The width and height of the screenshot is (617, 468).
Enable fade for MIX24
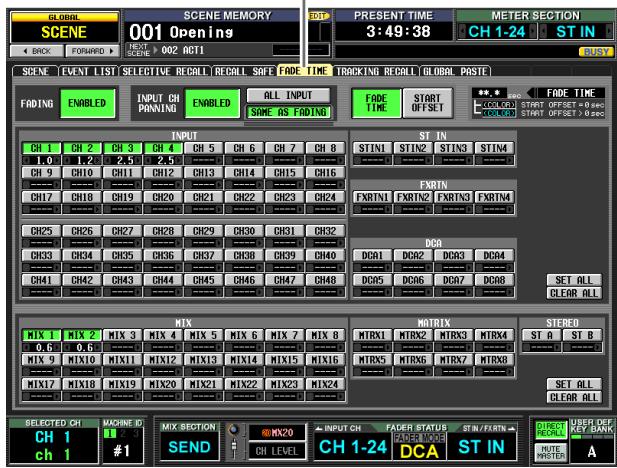point(325,384)
